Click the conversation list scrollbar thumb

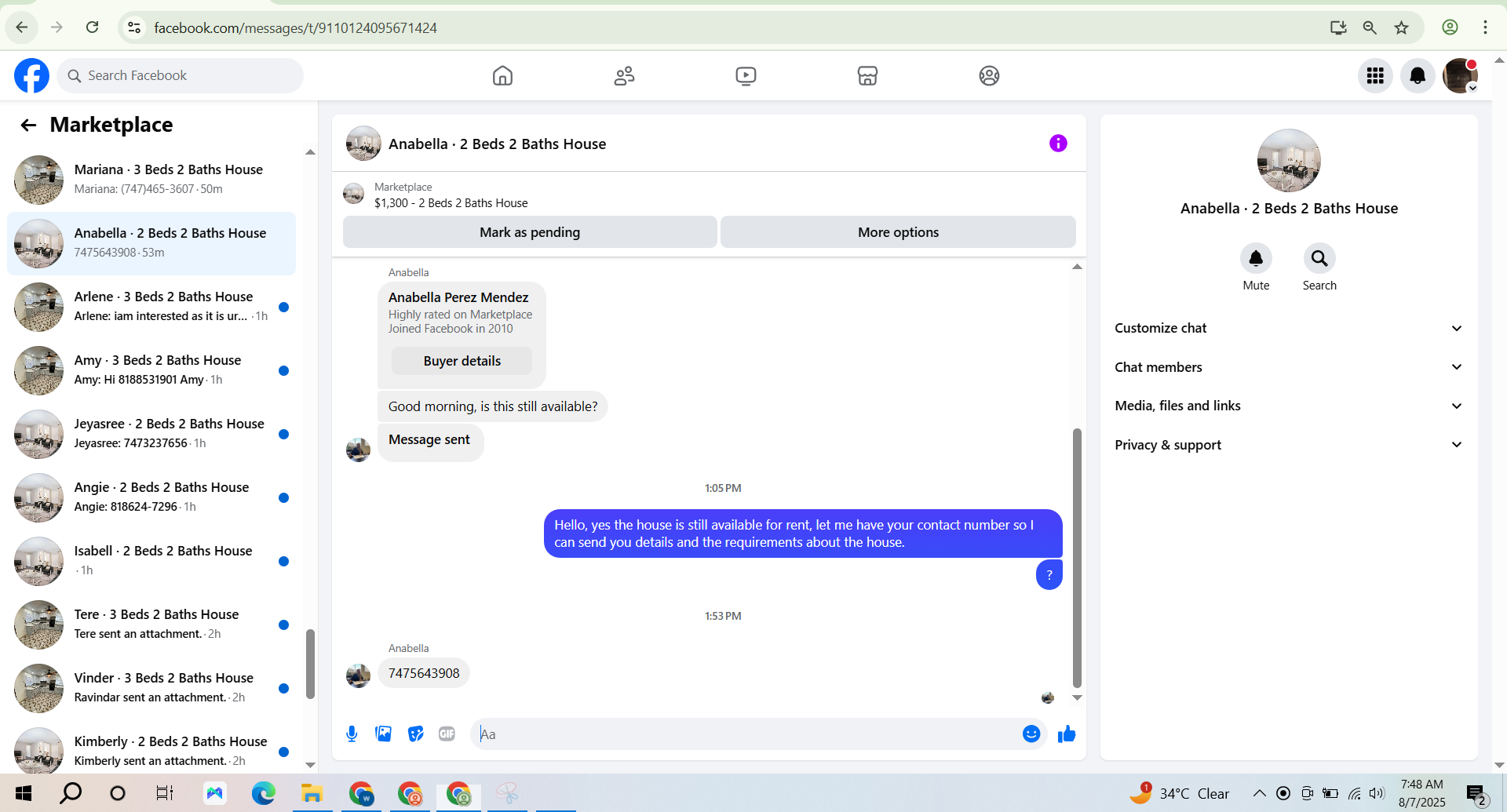pyautogui.click(x=310, y=664)
